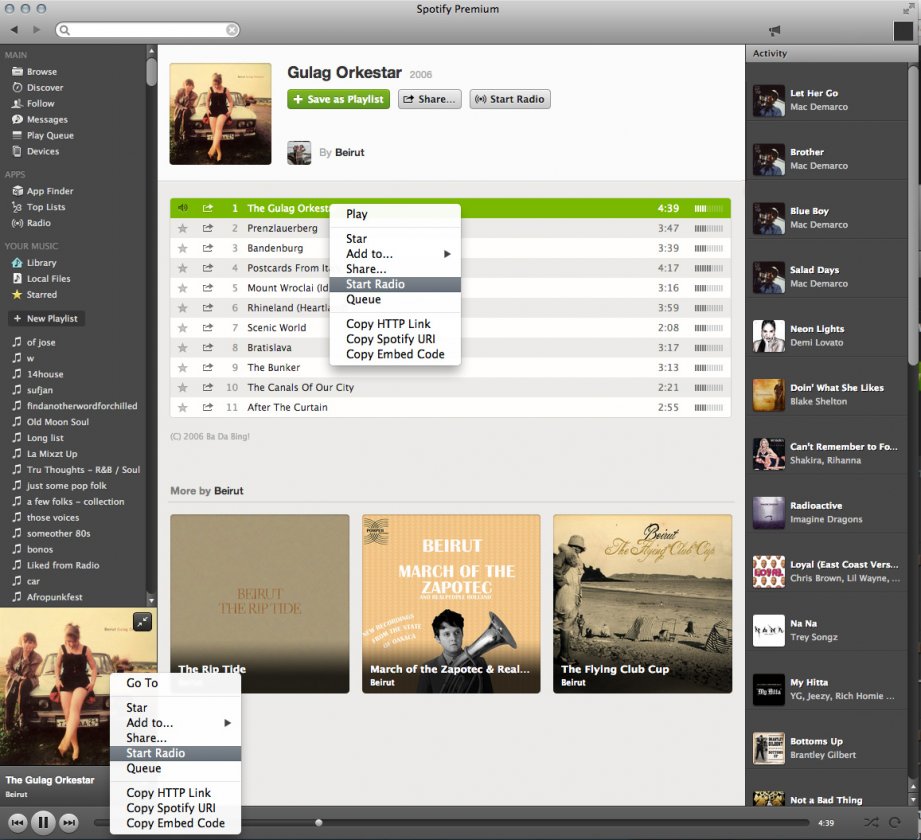Viewport: 921px width, 840px height.
Task: Seek using the playback progress handle
Action: 318,822
